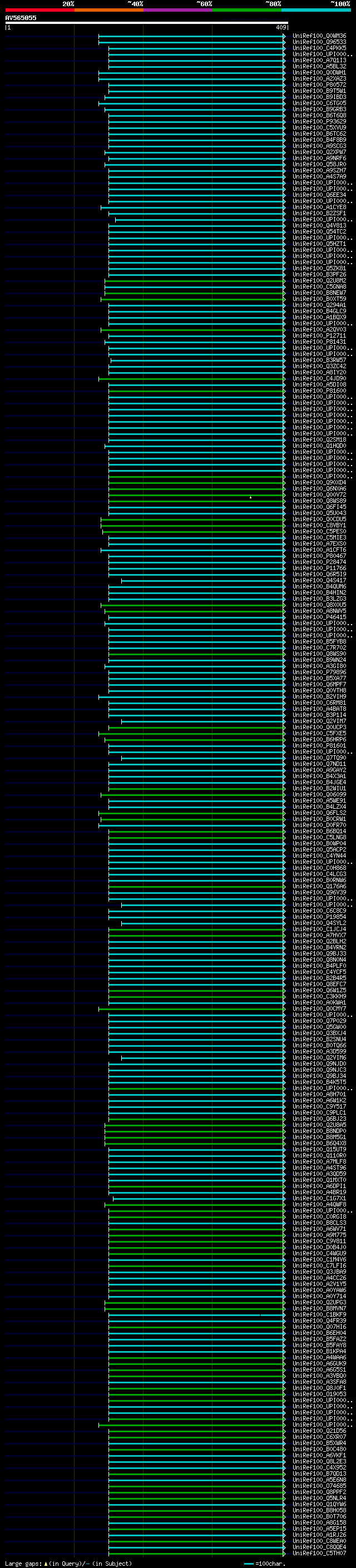The width and height of the screenshot is (356, 1568).
Task: Select hit label UniRef100_C1BKF9
Action: point(319,1314)
